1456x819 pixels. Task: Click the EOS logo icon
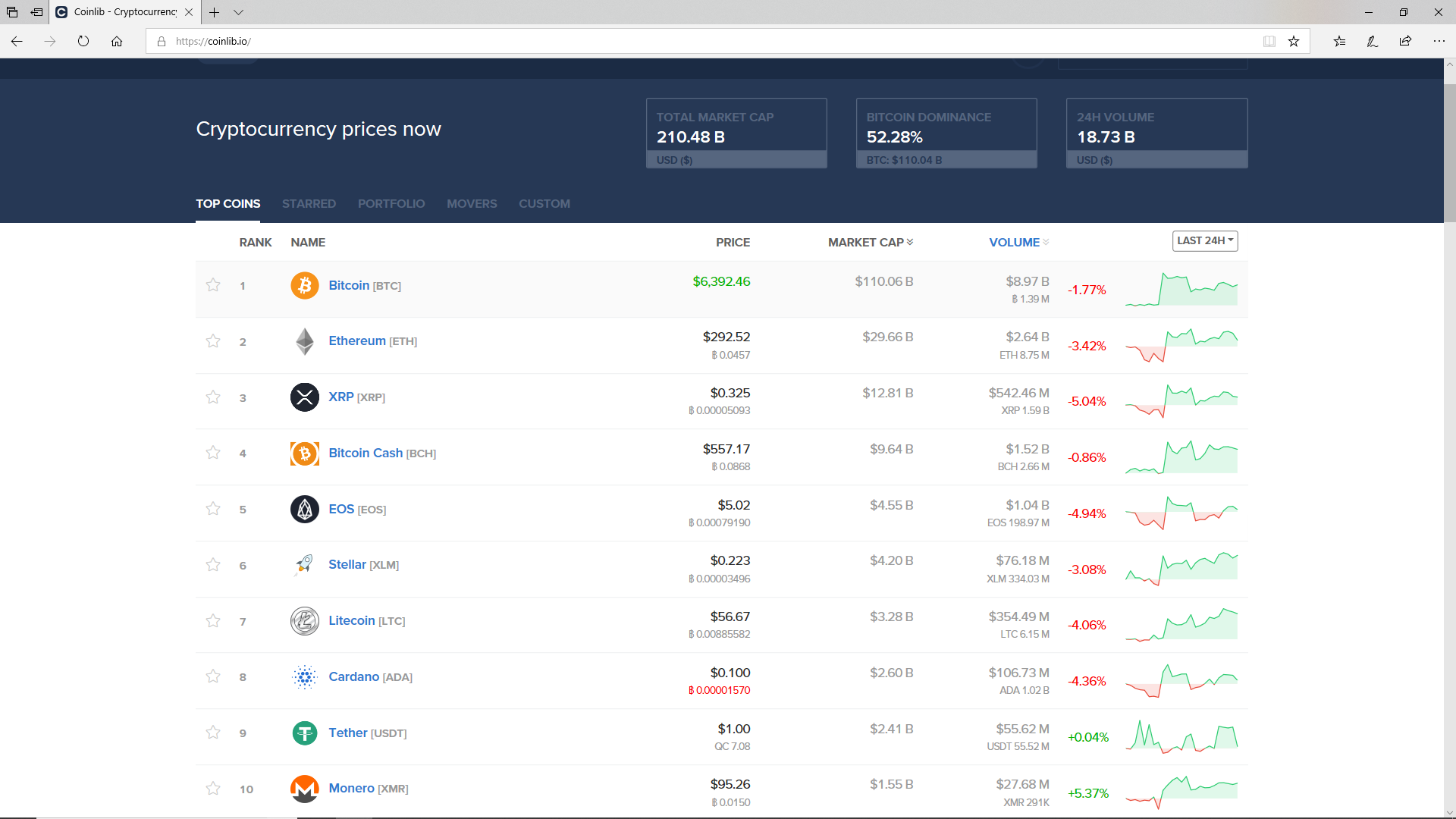coord(304,509)
